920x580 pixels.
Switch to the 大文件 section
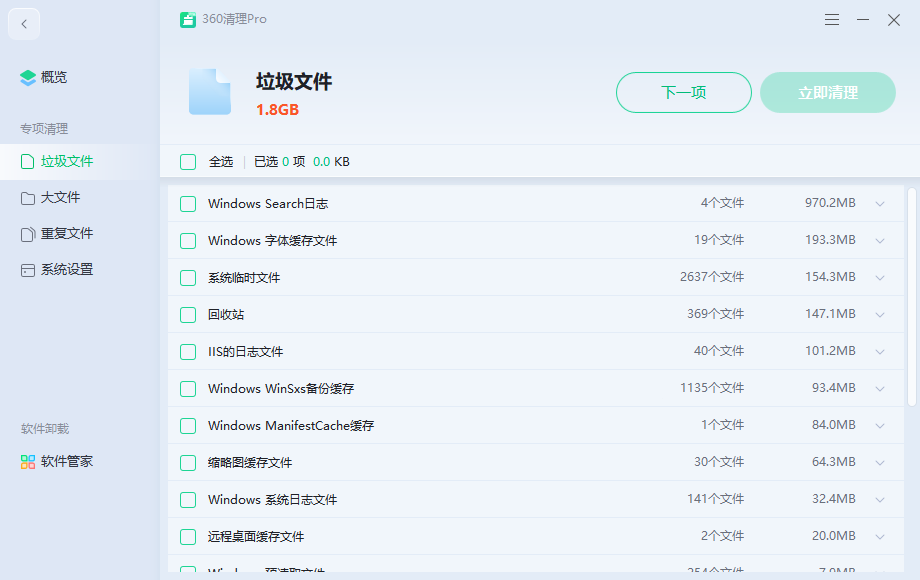click(60, 198)
